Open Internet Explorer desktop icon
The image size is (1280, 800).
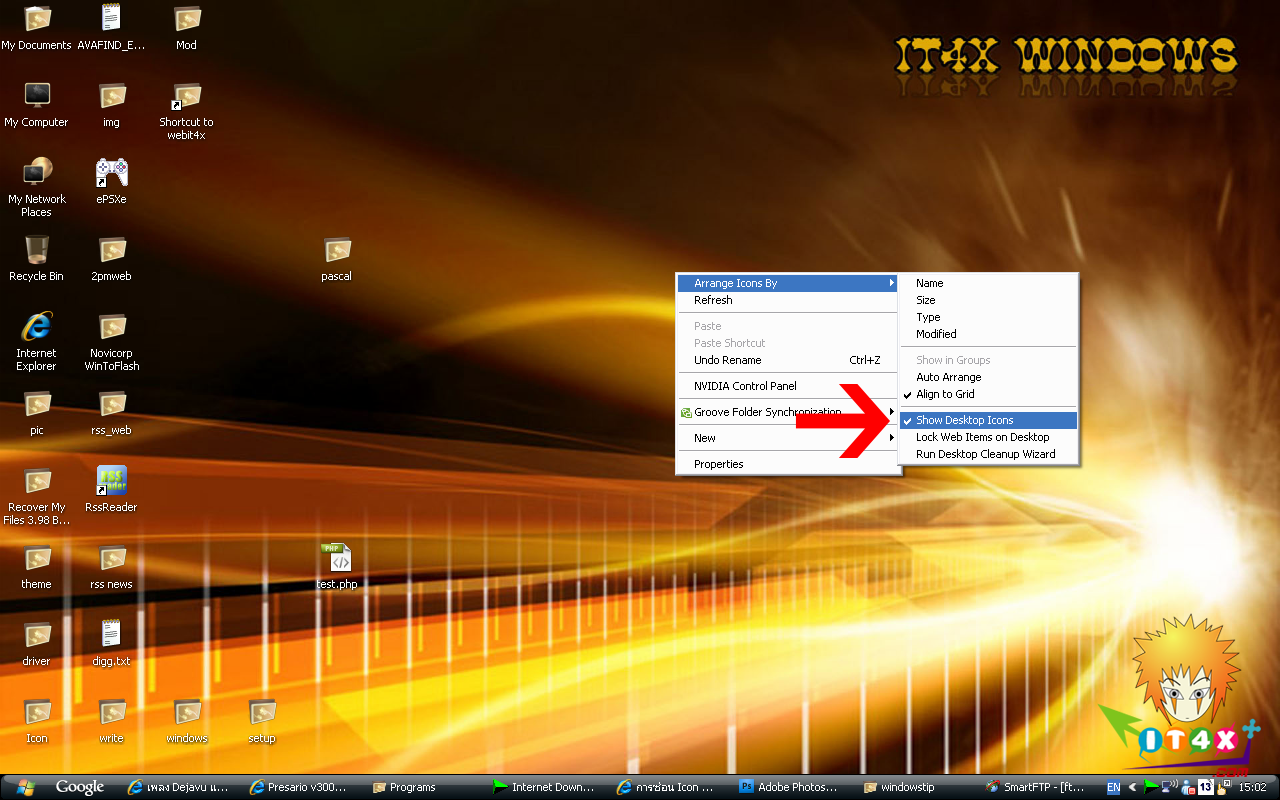coord(36,328)
